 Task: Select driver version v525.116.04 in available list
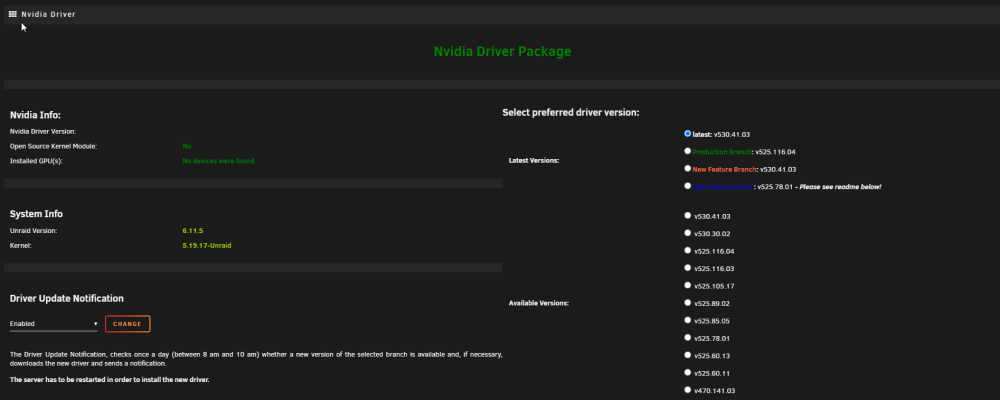coord(688,250)
